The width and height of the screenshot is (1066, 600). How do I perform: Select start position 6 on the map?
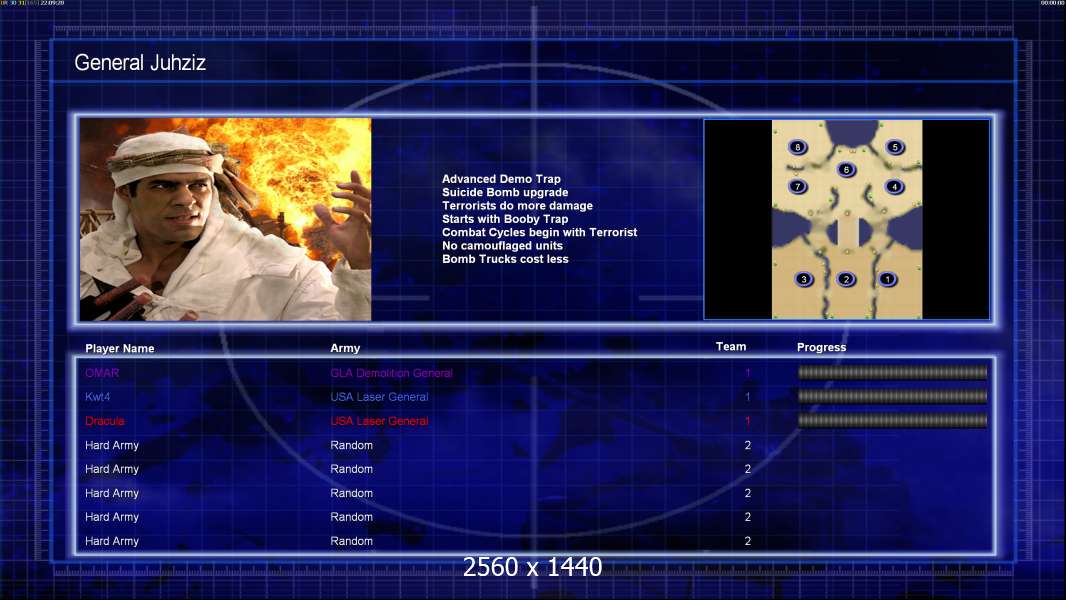(846, 170)
